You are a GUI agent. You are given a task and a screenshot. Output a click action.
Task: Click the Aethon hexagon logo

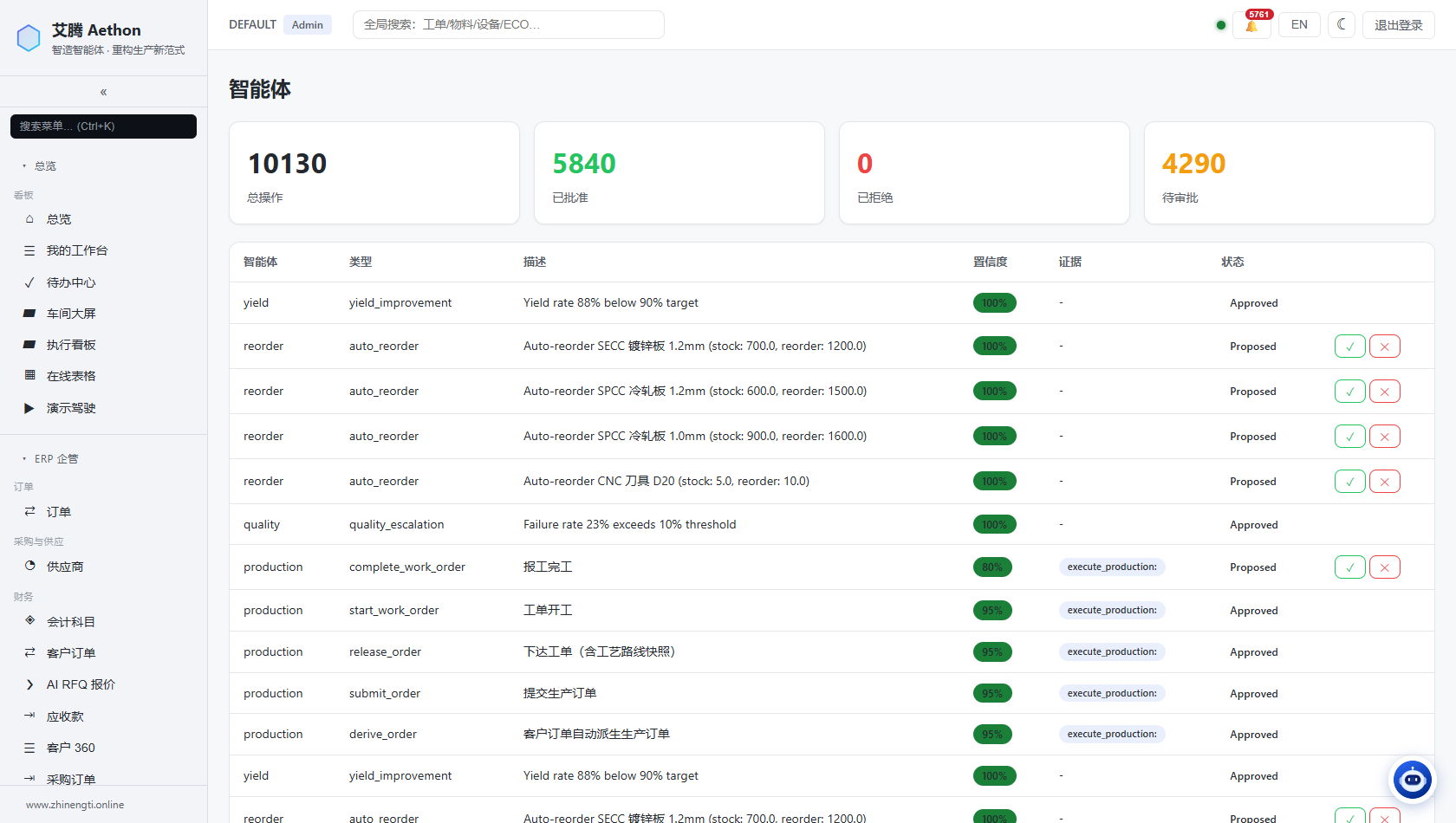point(29,38)
